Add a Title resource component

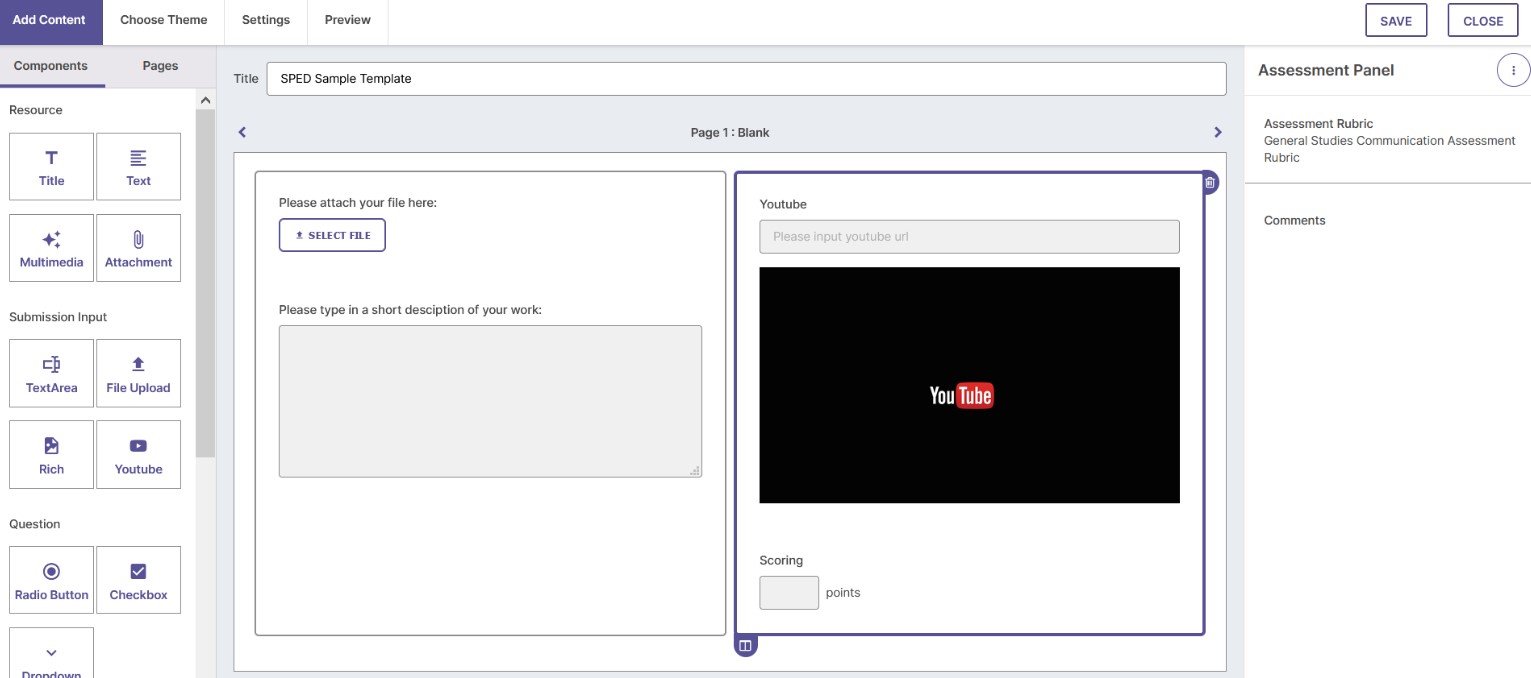(x=51, y=167)
